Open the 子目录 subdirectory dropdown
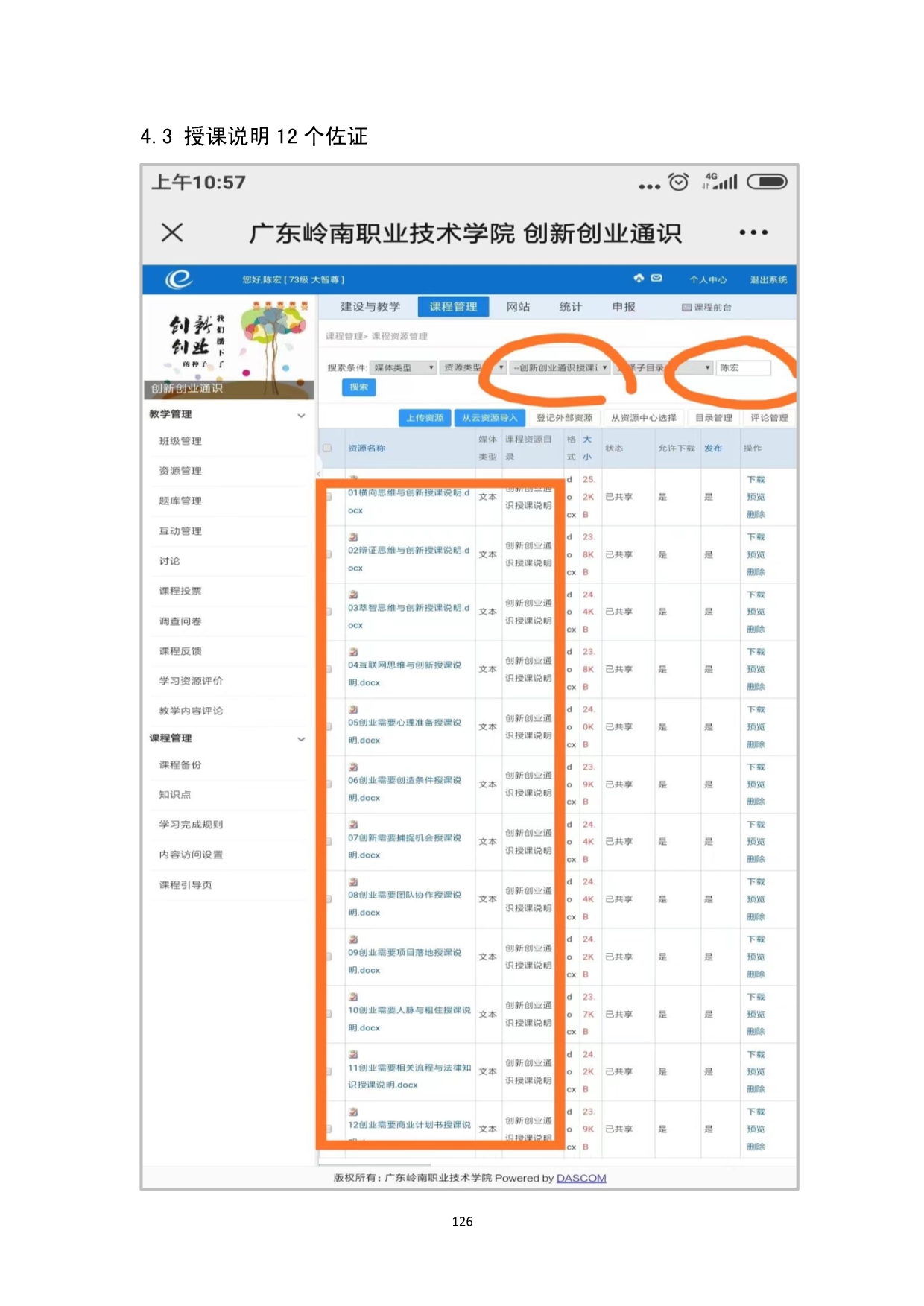The height and width of the screenshot is (1306, 924). tap(663, 367)
